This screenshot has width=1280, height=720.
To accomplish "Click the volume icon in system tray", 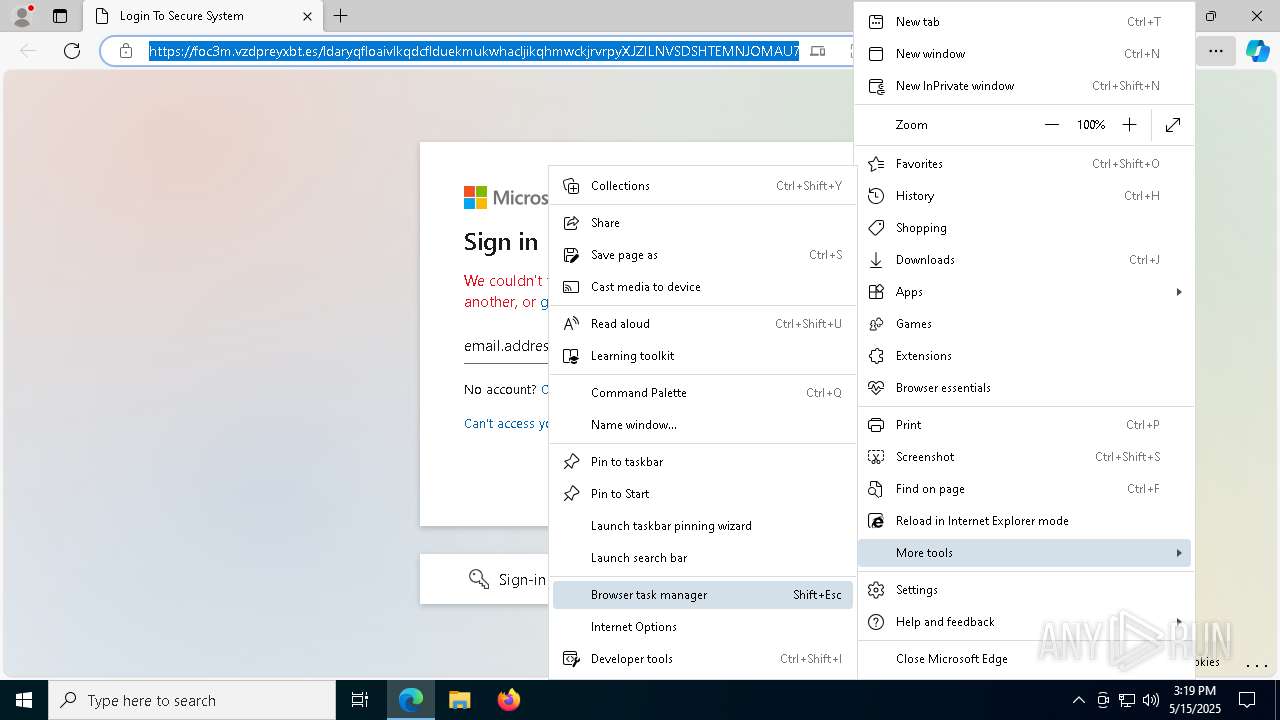I will [x=1150, y=700].
